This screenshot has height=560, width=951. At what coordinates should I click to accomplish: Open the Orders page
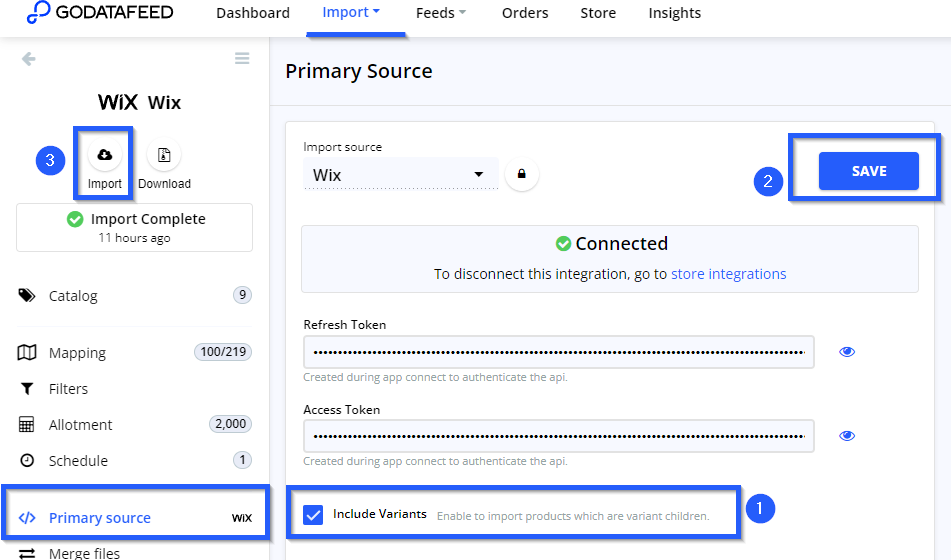coord(525,13)
